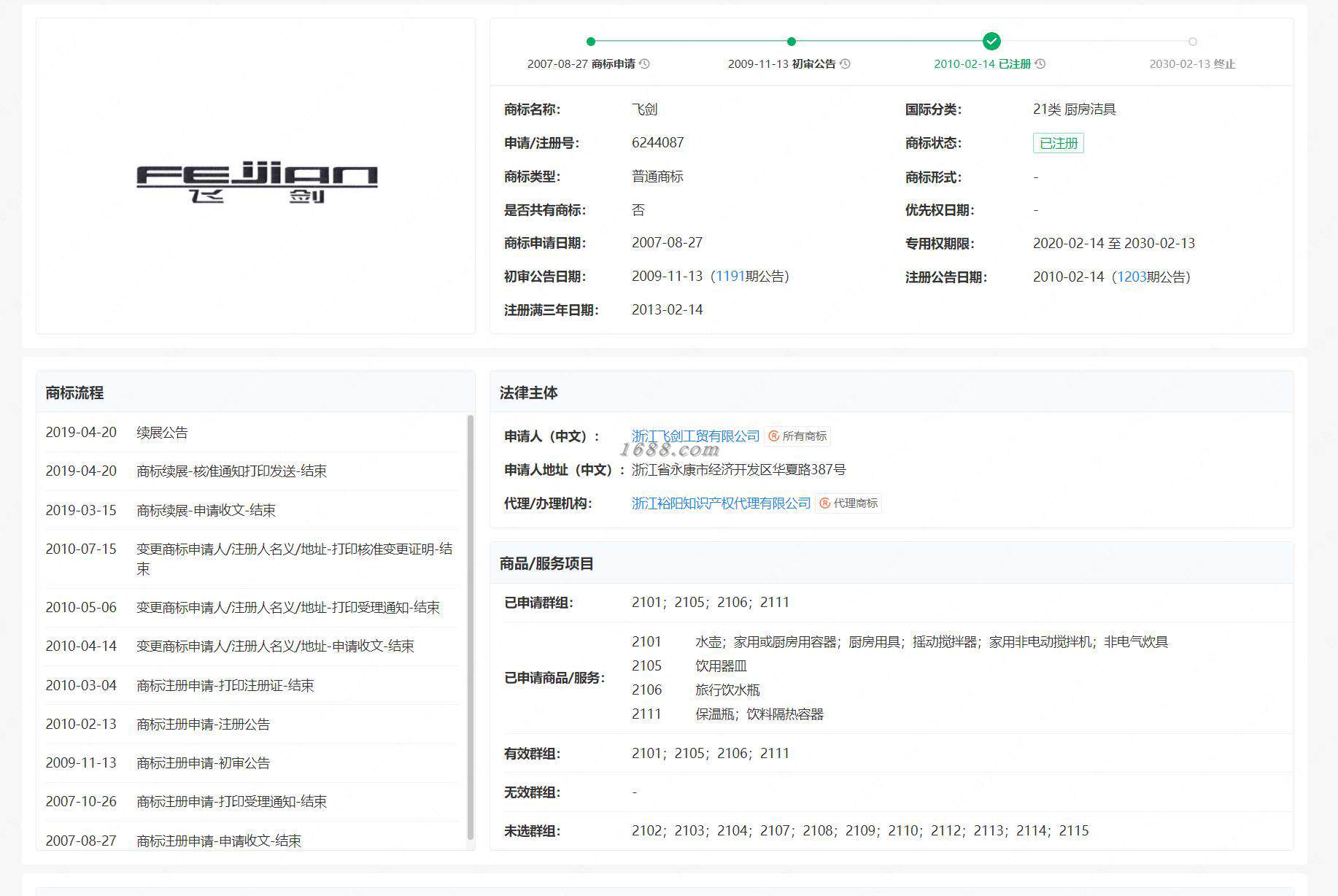Click the Feijian 飞剑 trademark logo image
This screenshot has width=1338, height=896.
[x=257, y=182]
